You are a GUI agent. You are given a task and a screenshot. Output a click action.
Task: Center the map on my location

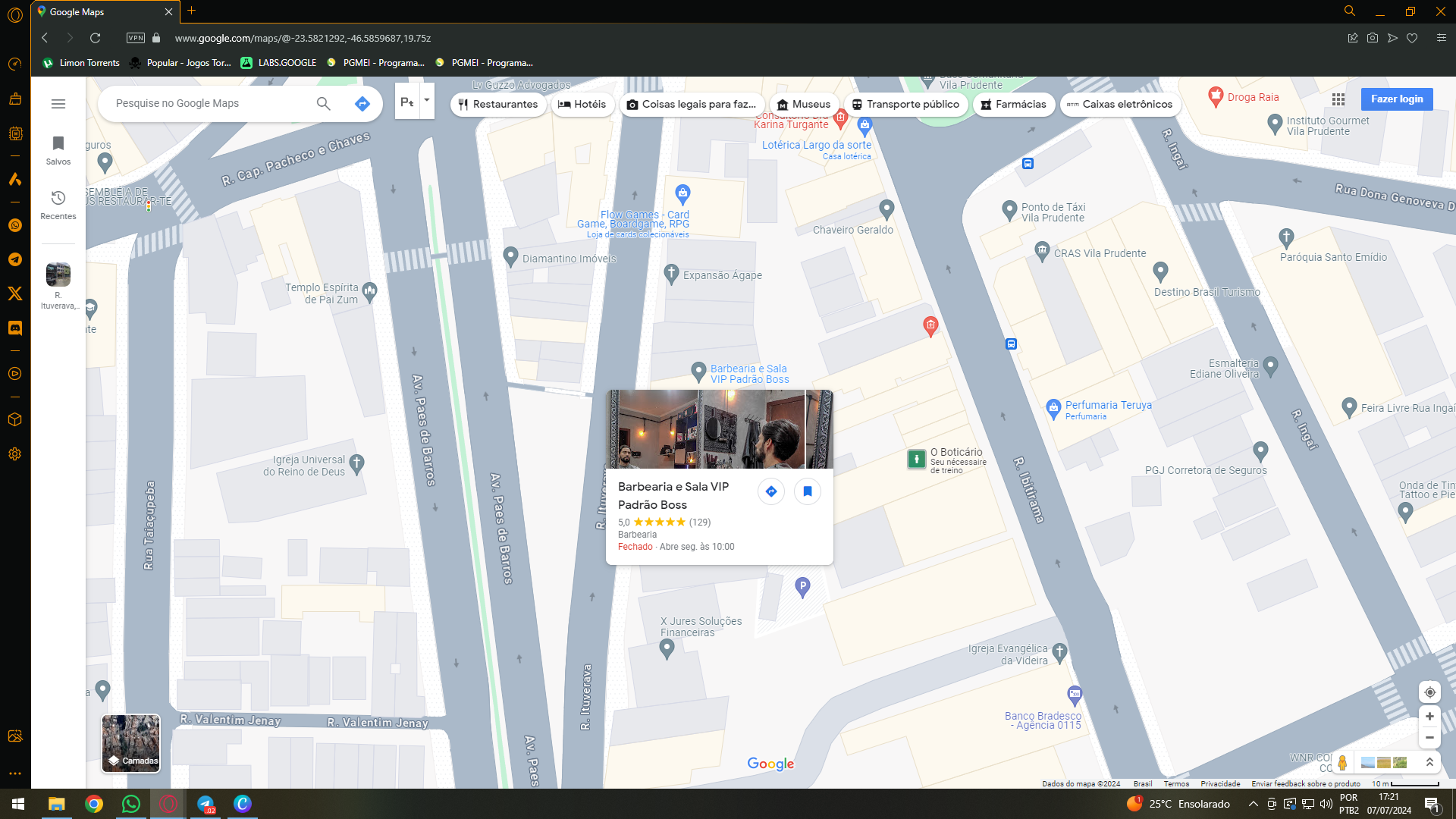(1429, 692)
